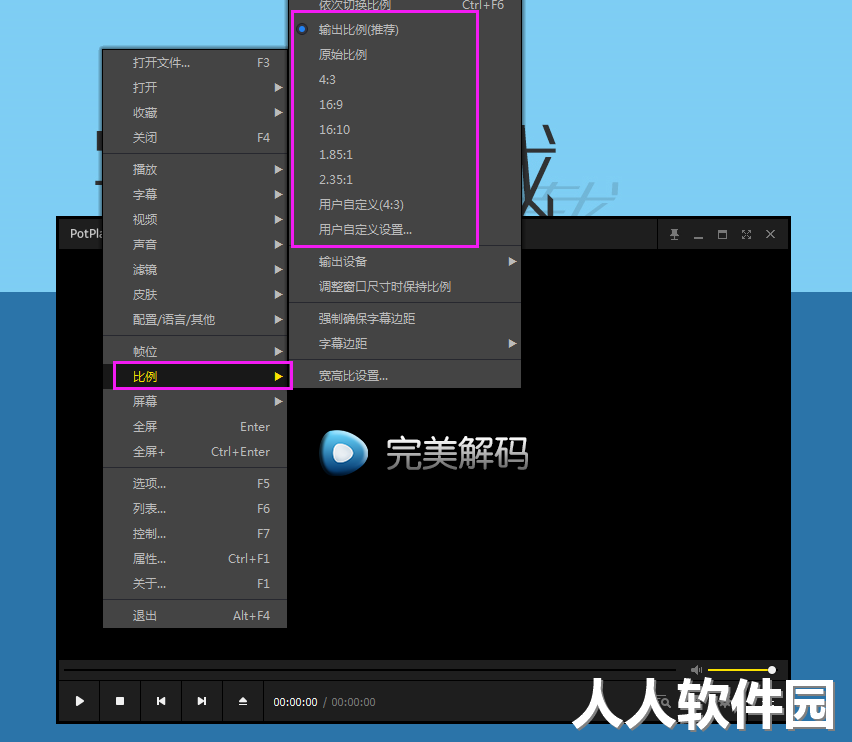Set aspect ratio to 16:10

coord(405,129)
